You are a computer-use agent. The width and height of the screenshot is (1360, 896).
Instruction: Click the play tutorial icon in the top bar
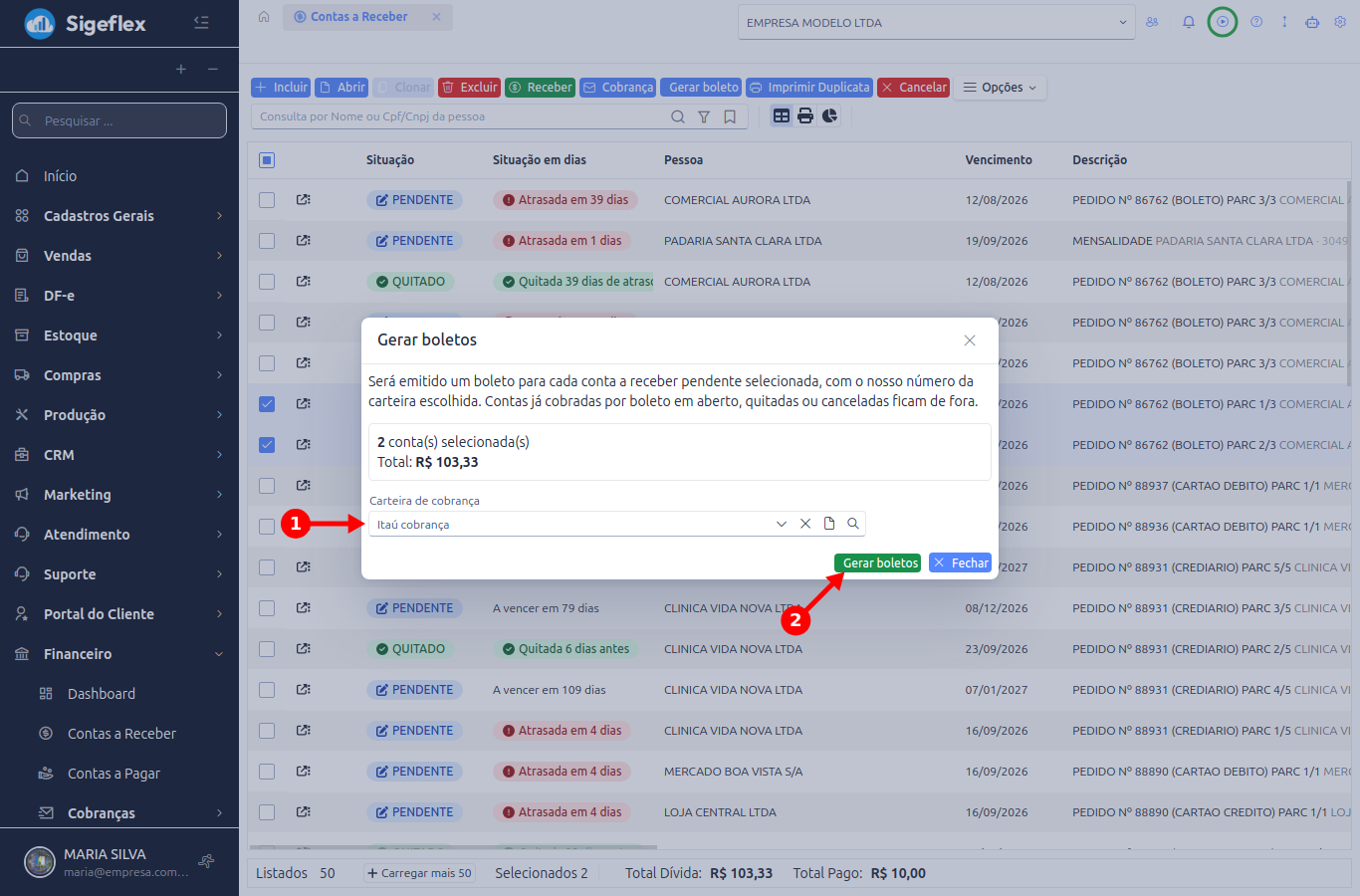coord(1223,22)
